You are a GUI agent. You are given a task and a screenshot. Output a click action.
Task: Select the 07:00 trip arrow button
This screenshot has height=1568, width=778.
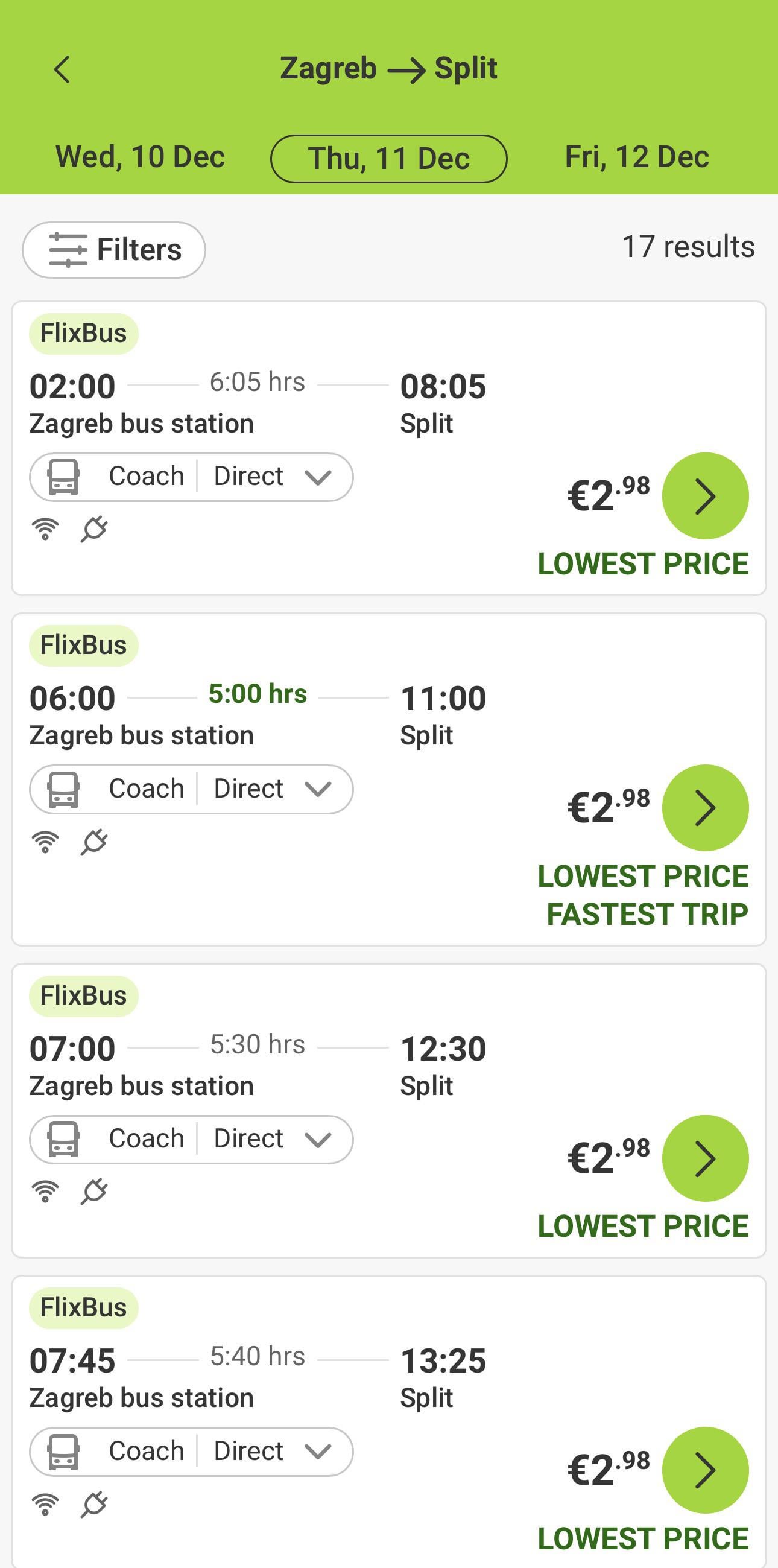(x=704, y=1158)
